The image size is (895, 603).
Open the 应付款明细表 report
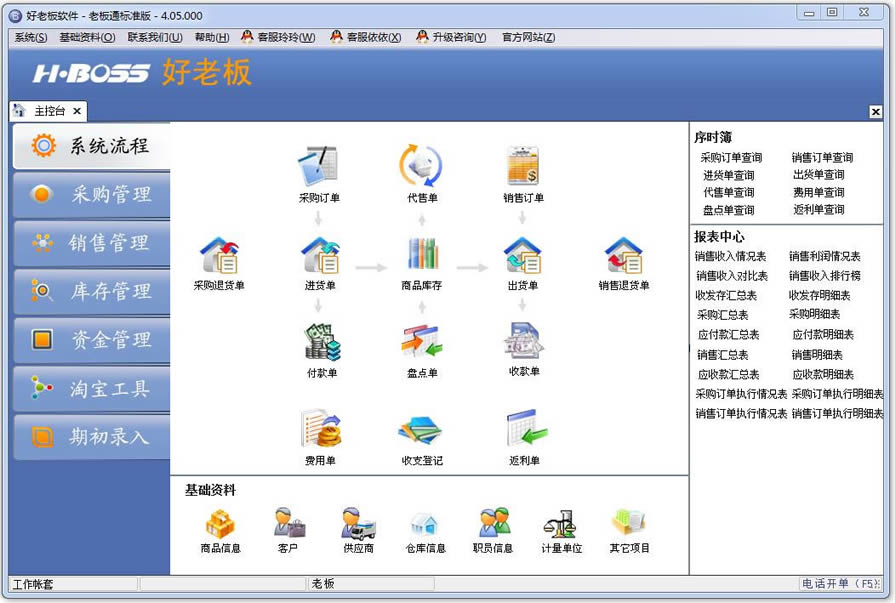point(823,335)
